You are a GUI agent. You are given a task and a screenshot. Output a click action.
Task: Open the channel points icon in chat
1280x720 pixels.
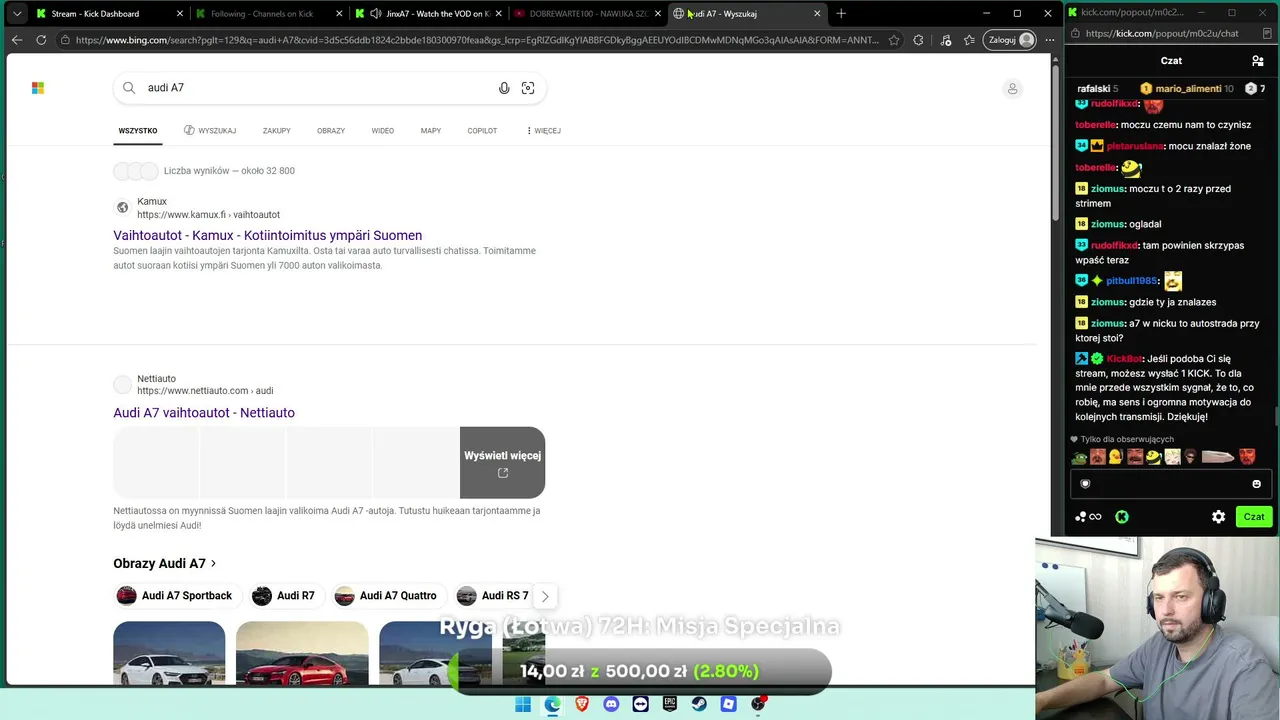1088,517
